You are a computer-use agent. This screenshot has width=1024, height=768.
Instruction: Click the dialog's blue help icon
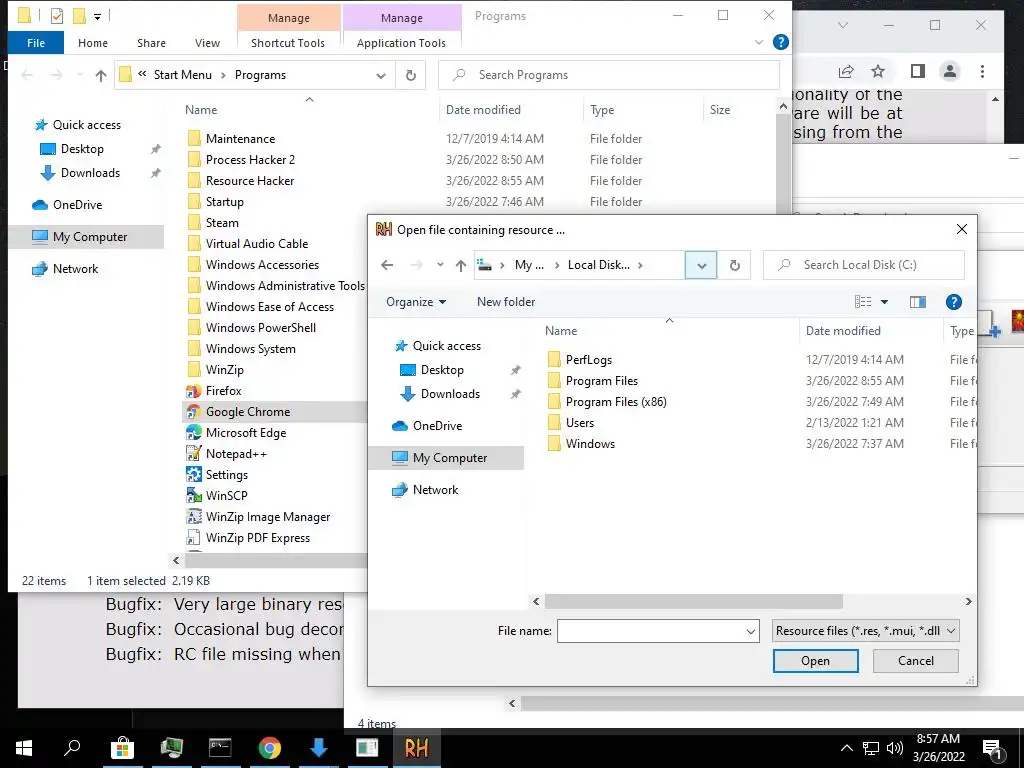coord(953,302)
